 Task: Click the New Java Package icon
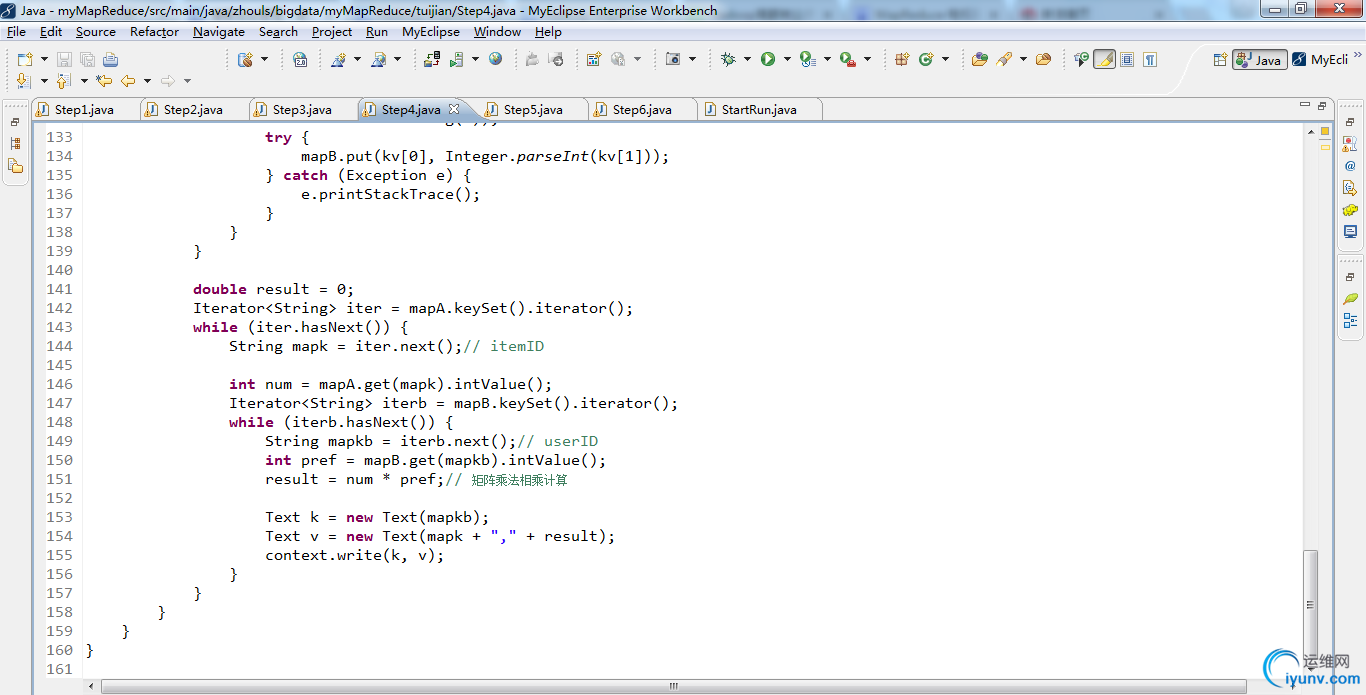pos(902,59)
